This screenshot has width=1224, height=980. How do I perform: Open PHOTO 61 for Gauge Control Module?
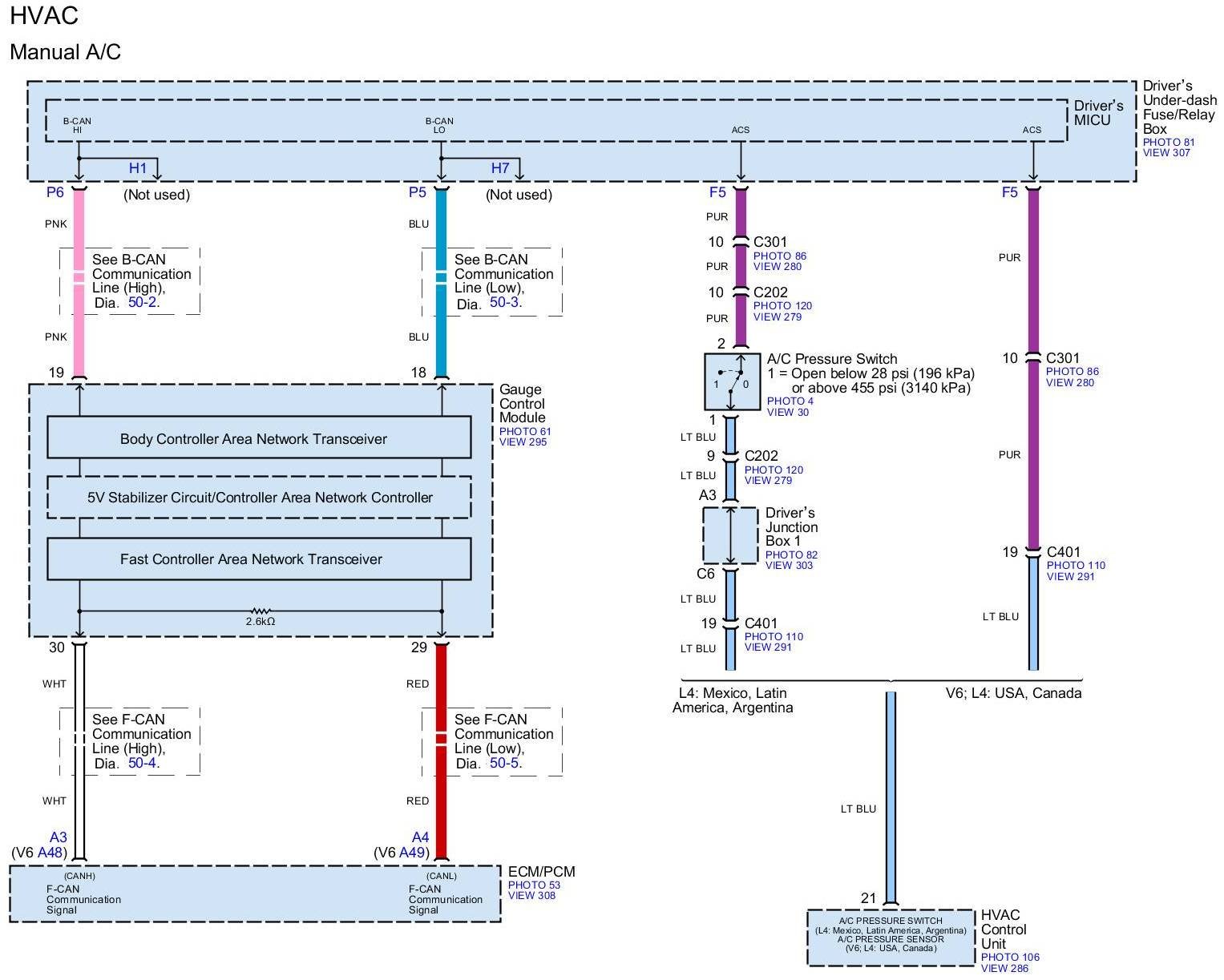click(x=525, y=432)
